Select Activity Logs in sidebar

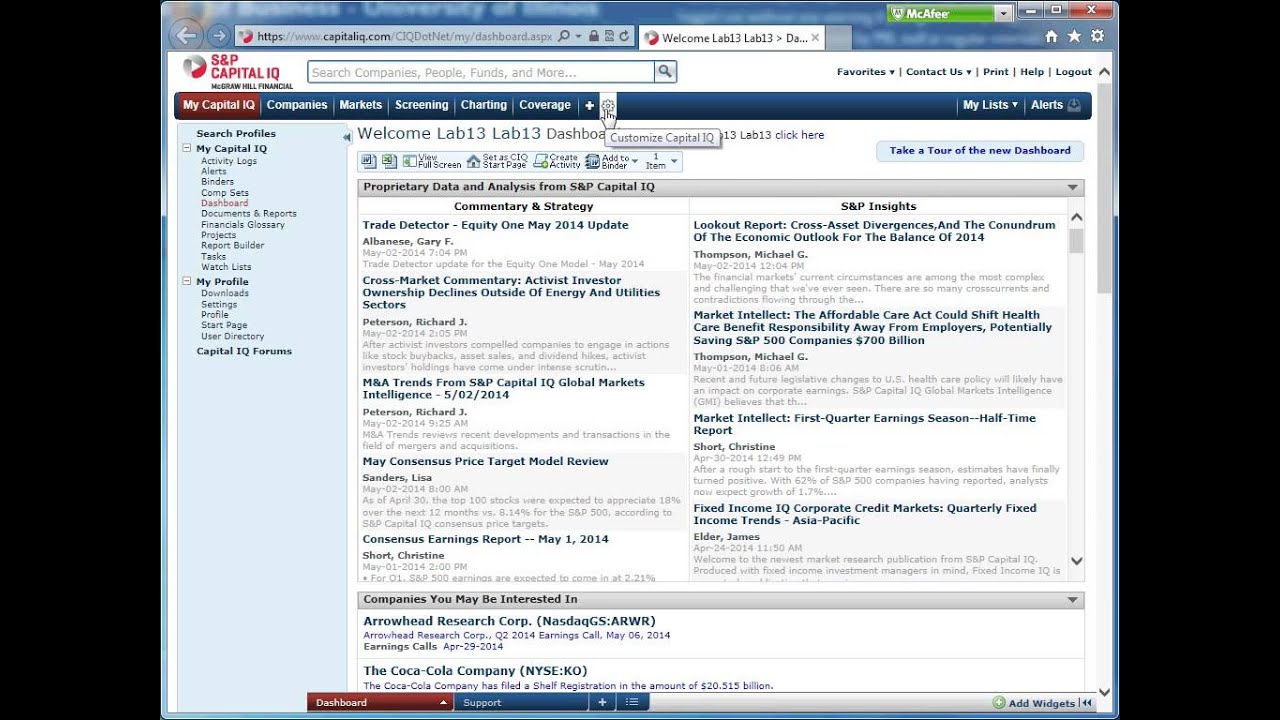pos(229,161)
